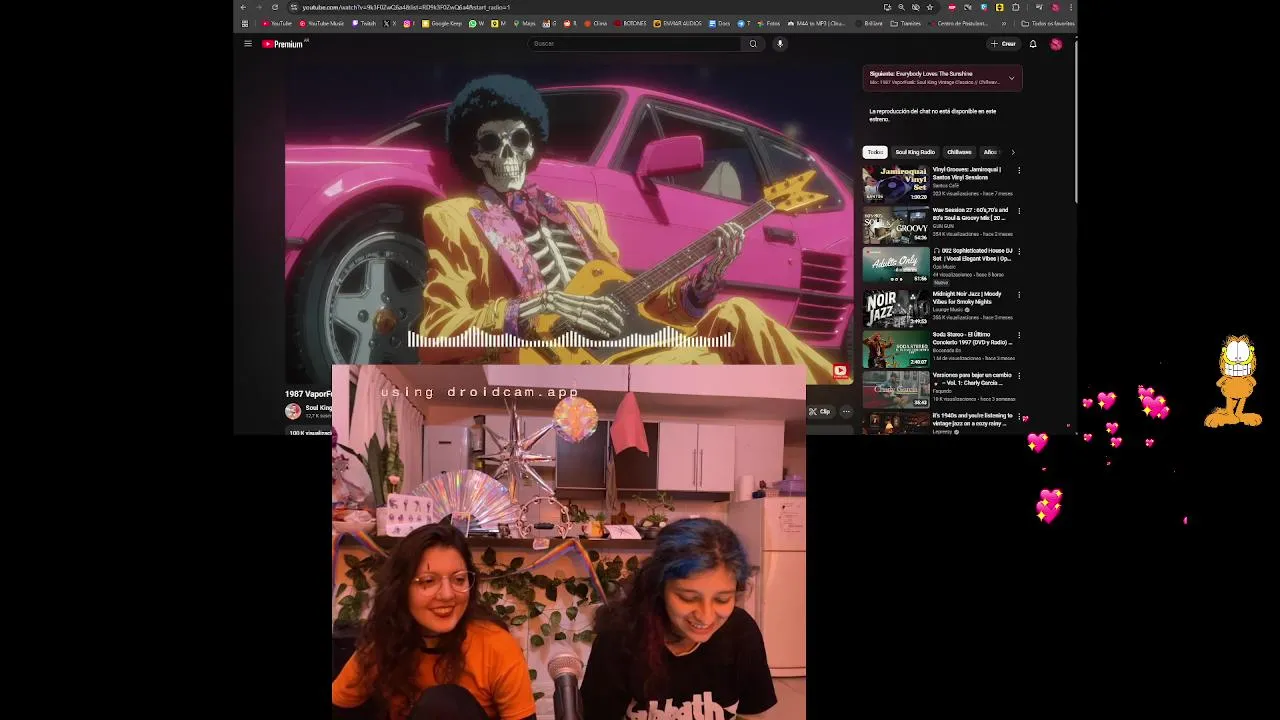Viewport: 1280px width, 720px height.
Task: Open Wav Session 27 video thumbnail
Action: click(x=896, y=225)
